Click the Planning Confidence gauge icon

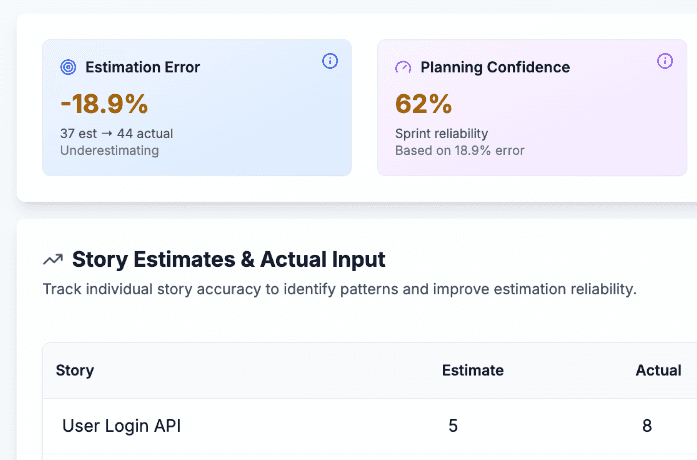click(x=403, y=68)
